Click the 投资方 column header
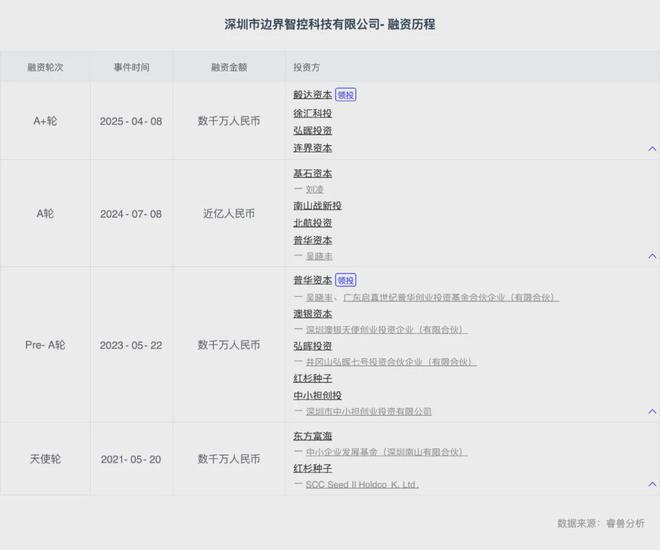The image size is (660, 550). (x=306, y=67)
